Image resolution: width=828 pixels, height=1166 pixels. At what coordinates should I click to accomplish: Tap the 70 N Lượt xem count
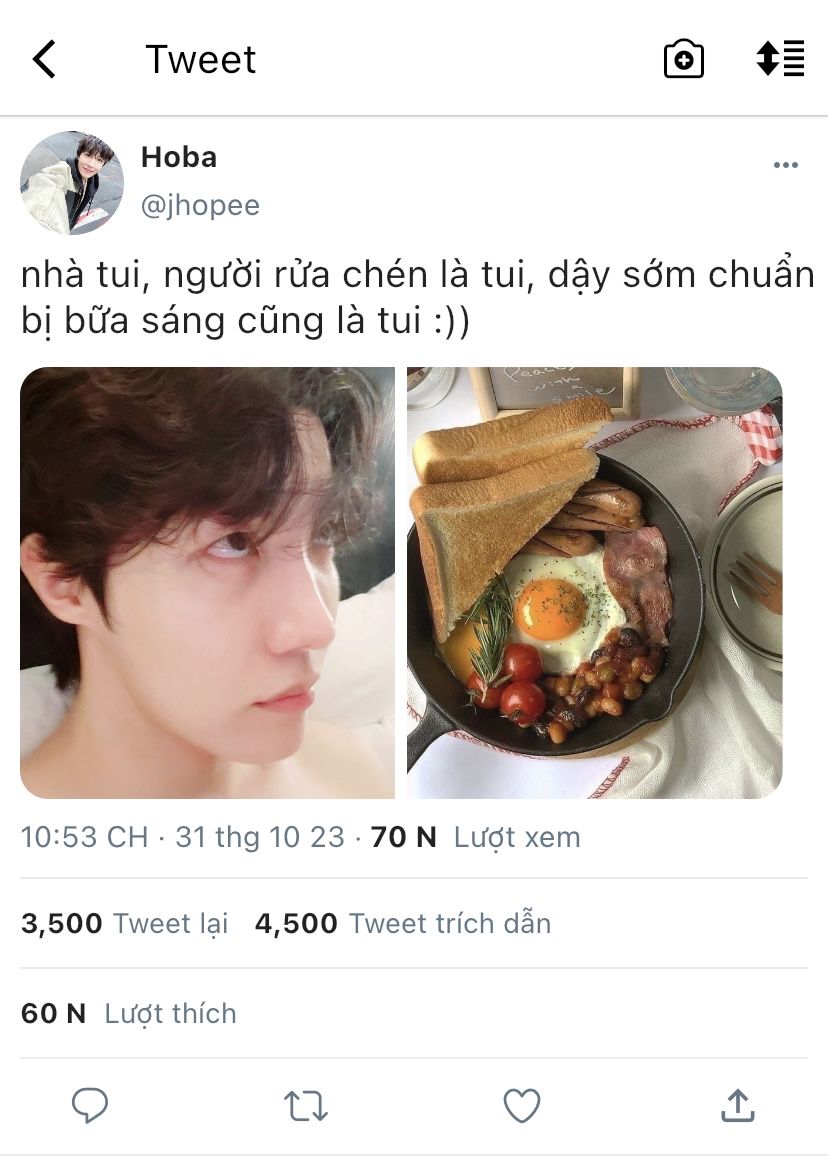click(x=475, y=837)
